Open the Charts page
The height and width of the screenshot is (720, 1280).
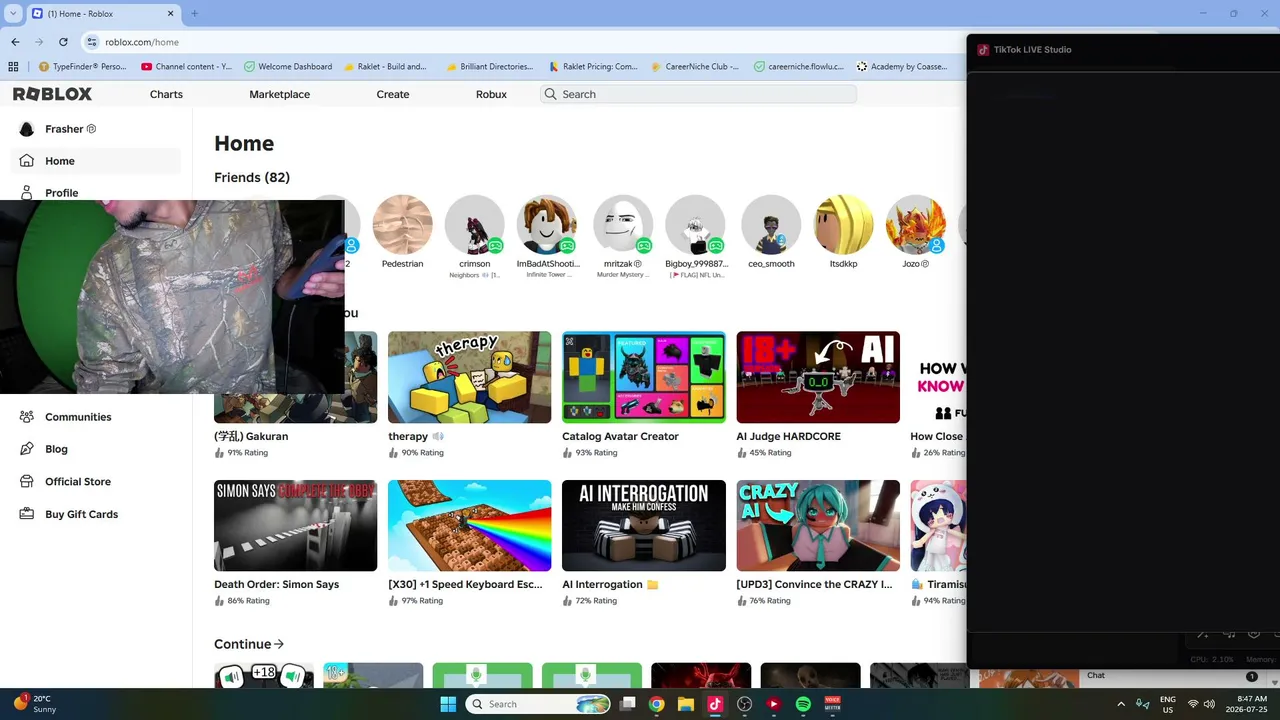coord(166,94)
